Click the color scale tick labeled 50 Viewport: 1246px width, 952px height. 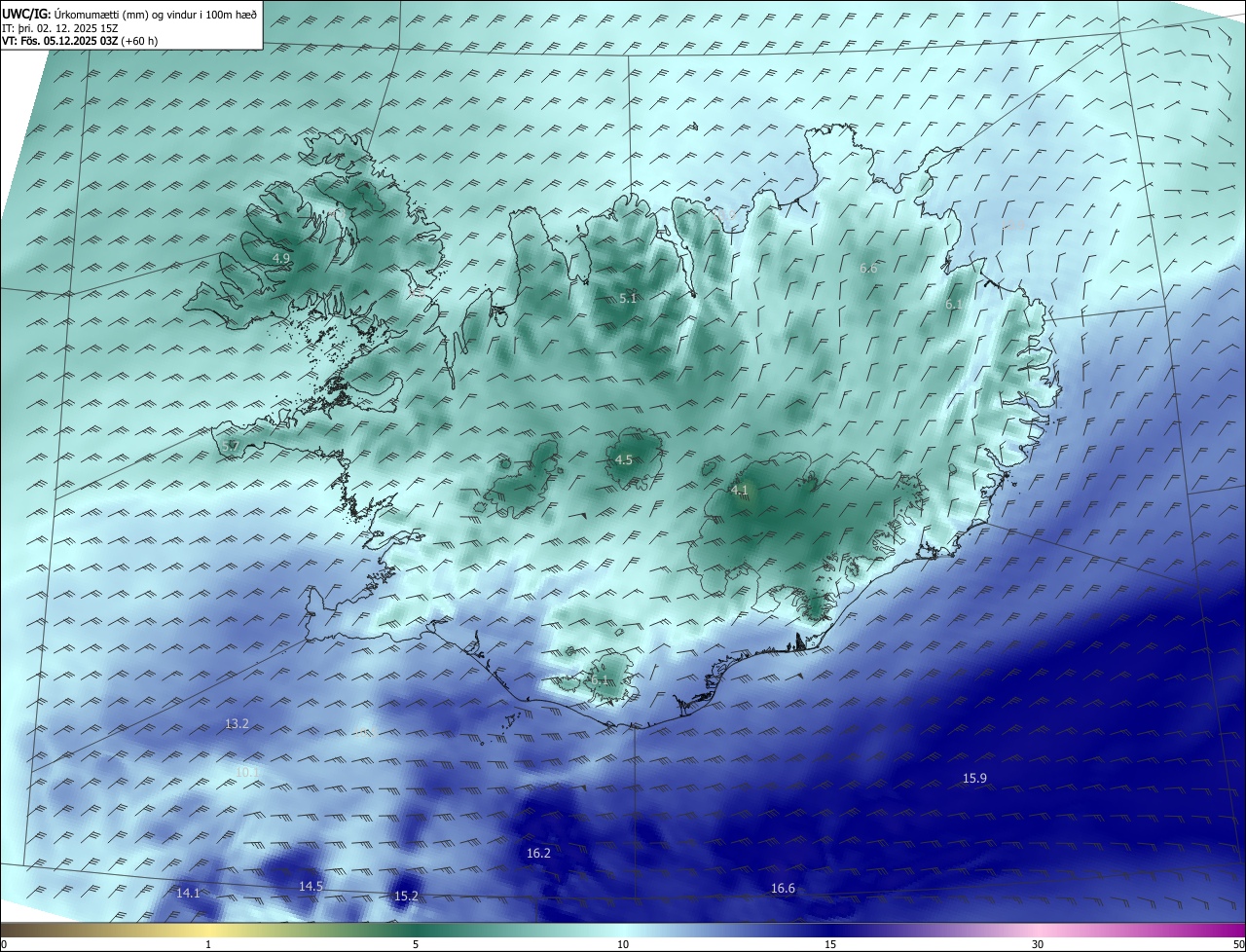(x=1238, y=944)
